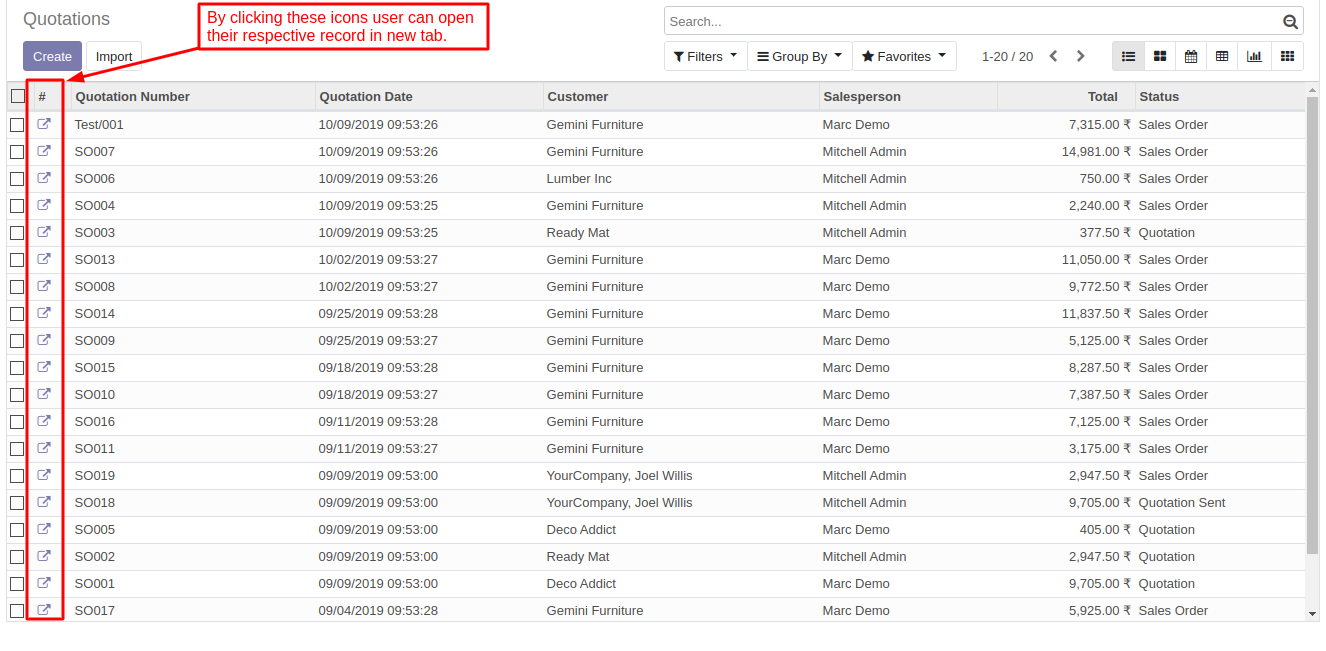Click the search magnifier icon
This screenshot has width=1326, height=651.
pos(1290,22)
